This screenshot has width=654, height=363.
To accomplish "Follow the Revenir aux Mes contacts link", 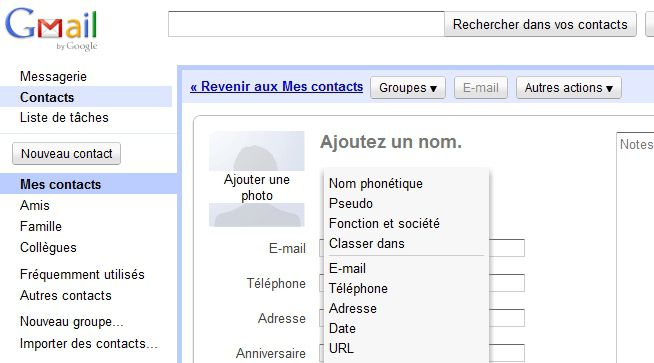I will pos(277,86).
